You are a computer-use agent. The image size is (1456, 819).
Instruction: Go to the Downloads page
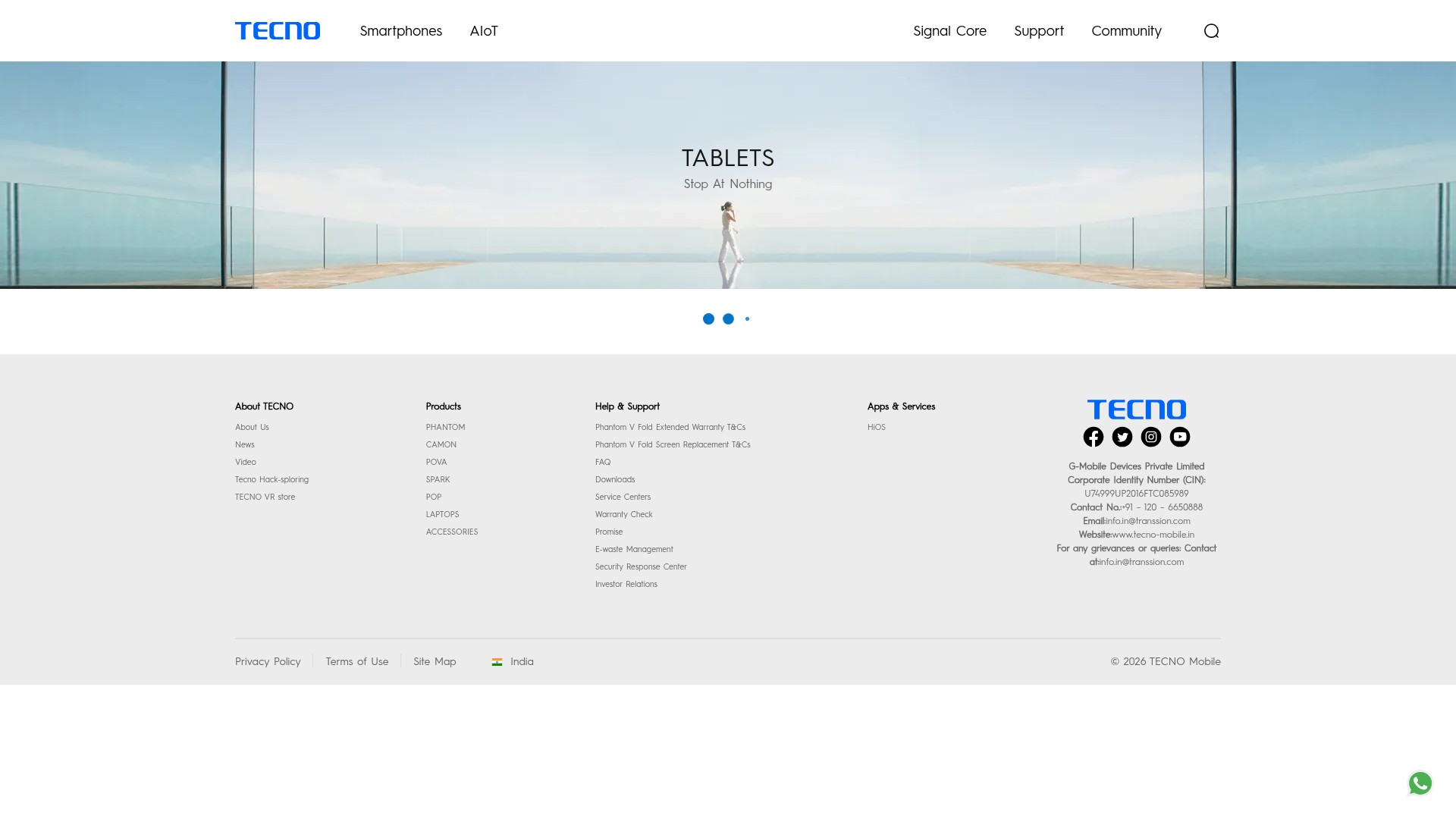pos(615,480)
